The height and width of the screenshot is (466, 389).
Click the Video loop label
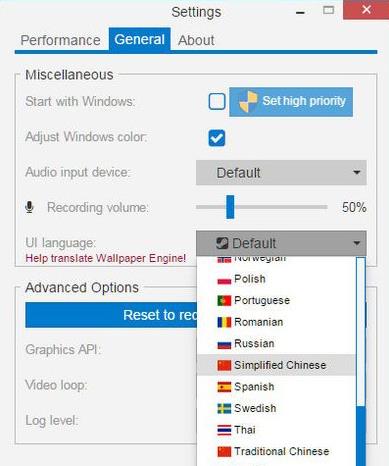(56, 385)
